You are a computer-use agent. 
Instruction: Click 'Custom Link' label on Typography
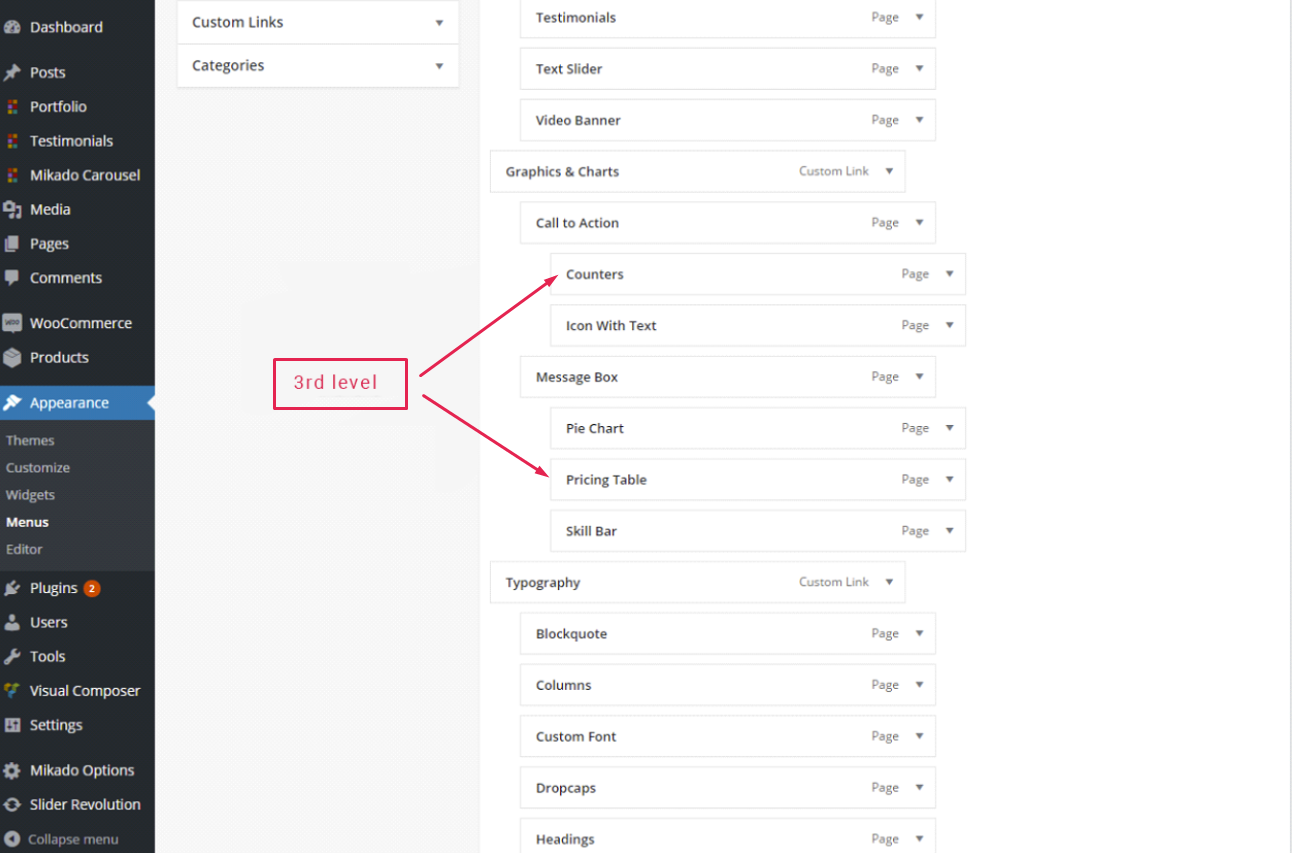coord(834,582)
